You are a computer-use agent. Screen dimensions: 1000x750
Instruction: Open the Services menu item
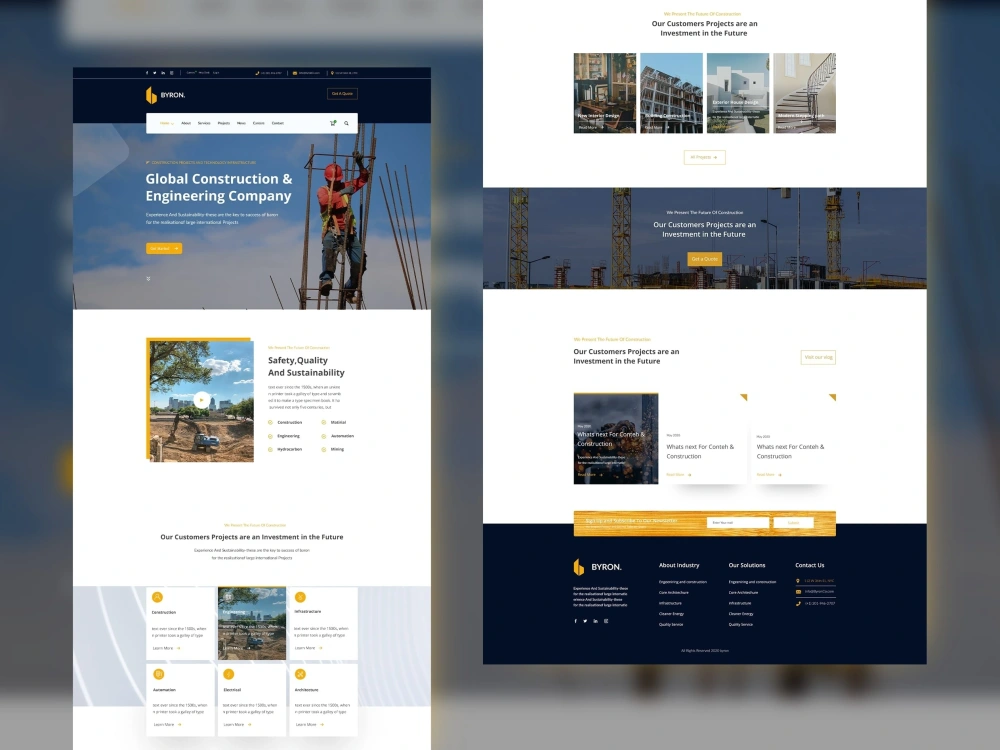pyautogui.click(x=204, y=123)
